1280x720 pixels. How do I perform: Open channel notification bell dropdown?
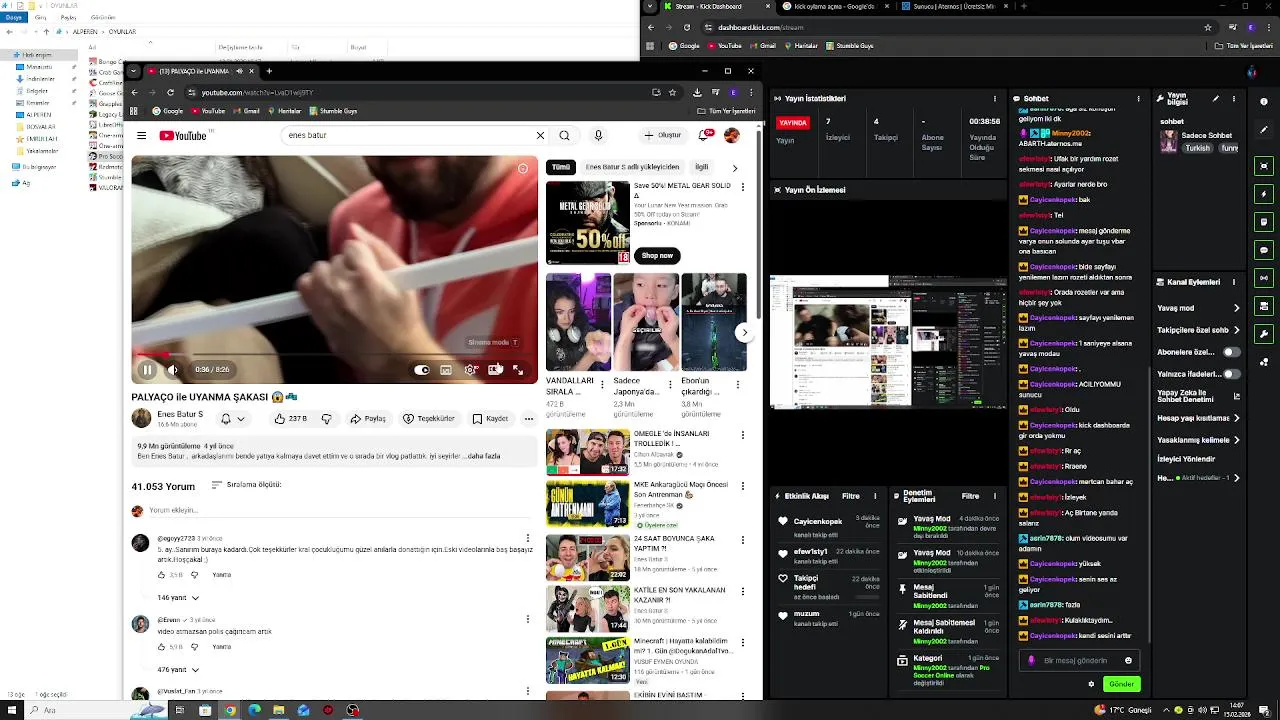coord(232,419)
